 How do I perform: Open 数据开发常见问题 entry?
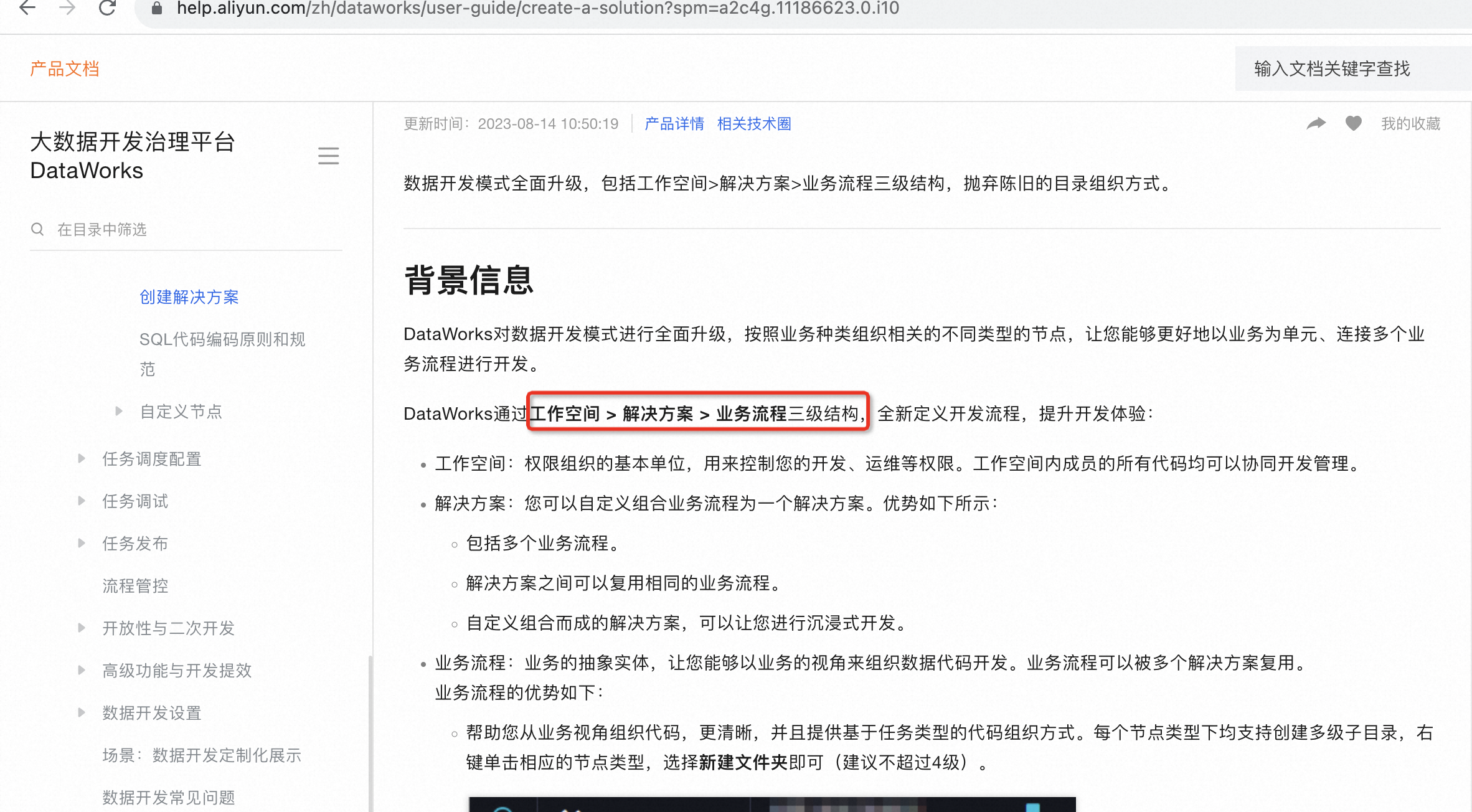(169, 798)
